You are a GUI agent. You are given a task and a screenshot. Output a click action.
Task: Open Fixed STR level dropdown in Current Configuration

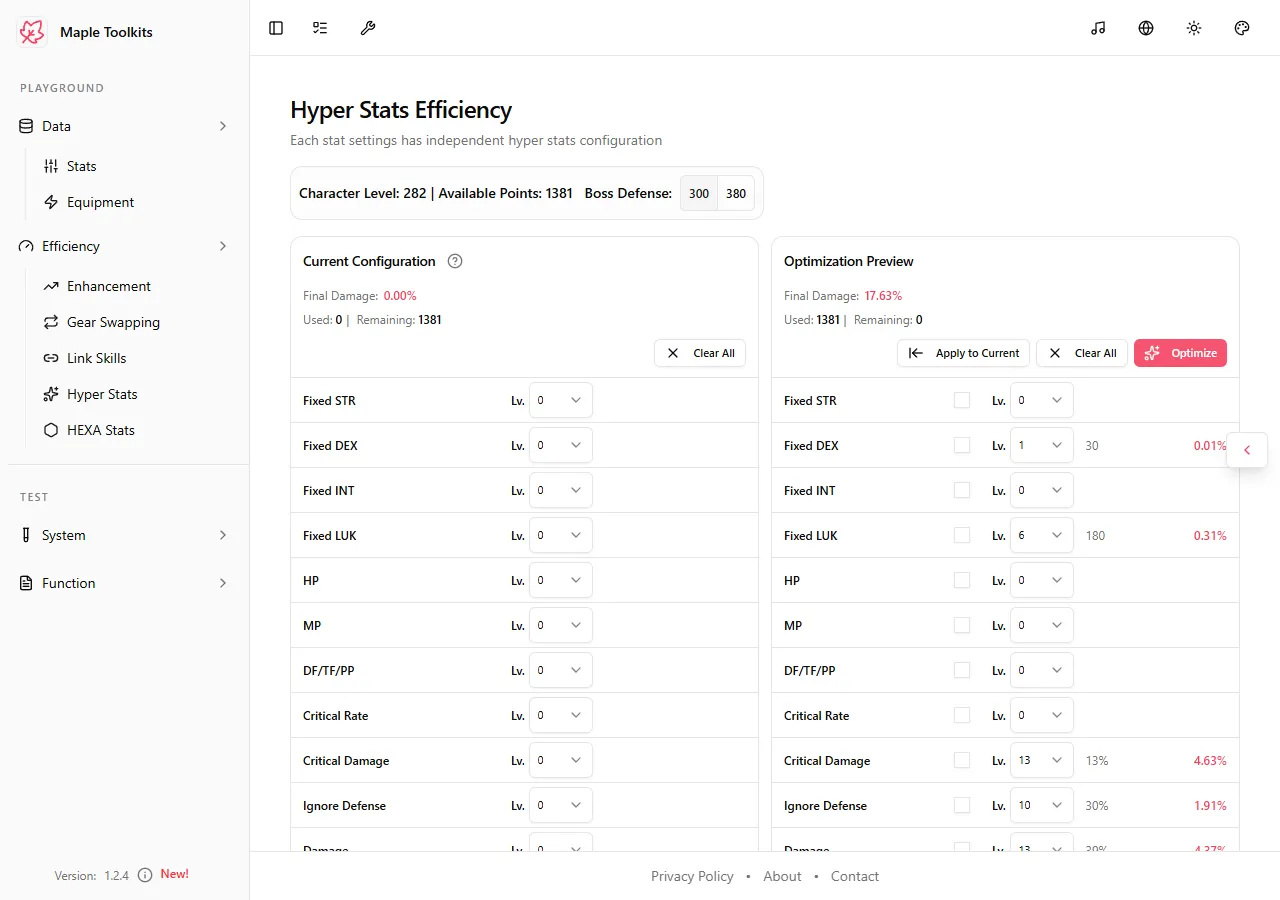pyautogui.click(x=561, y=400)
